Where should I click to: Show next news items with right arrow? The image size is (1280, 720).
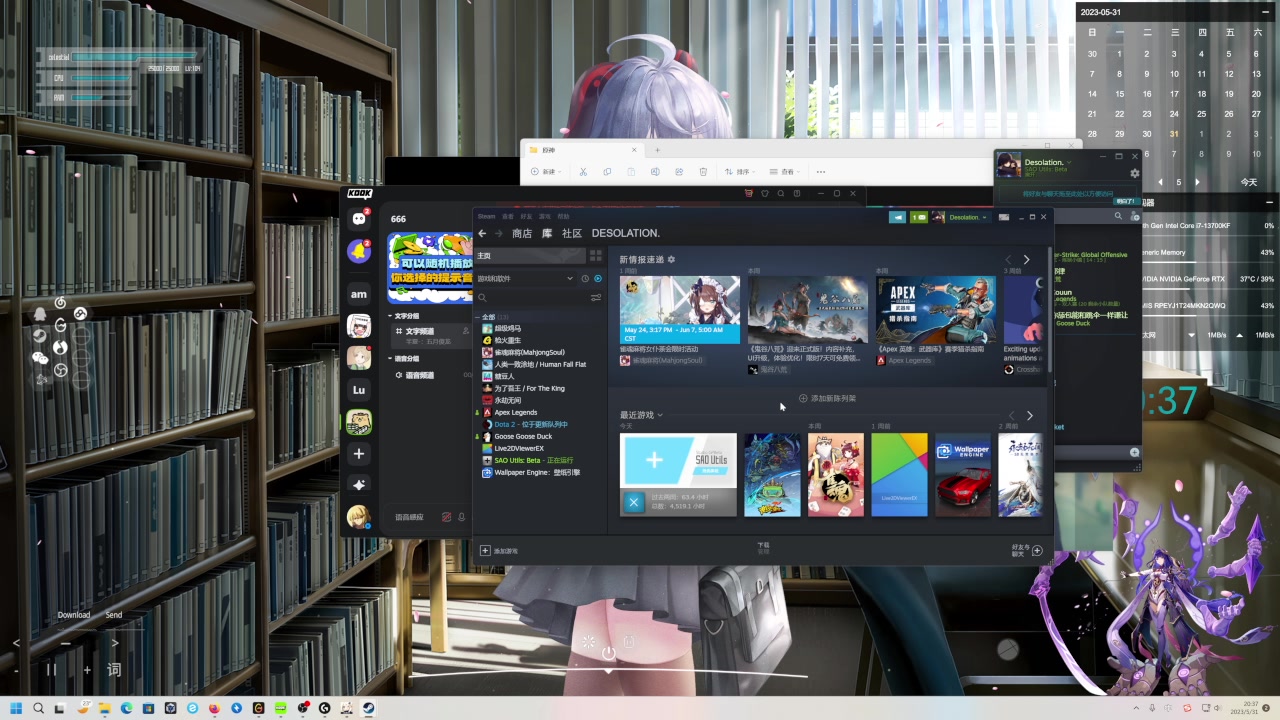click(x=1026, y=260)
